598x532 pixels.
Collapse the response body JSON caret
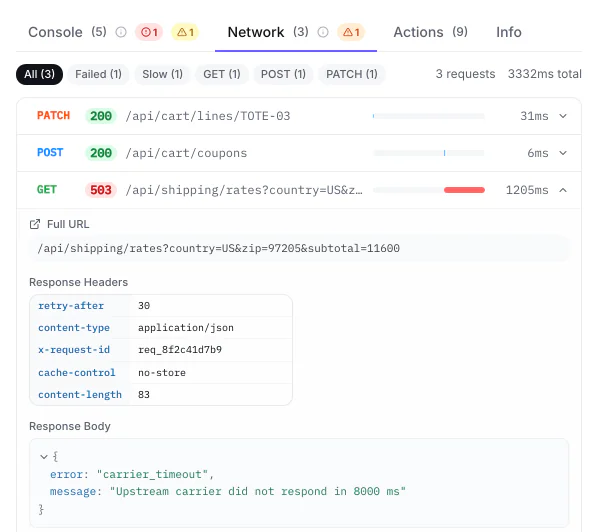[43, 456]
